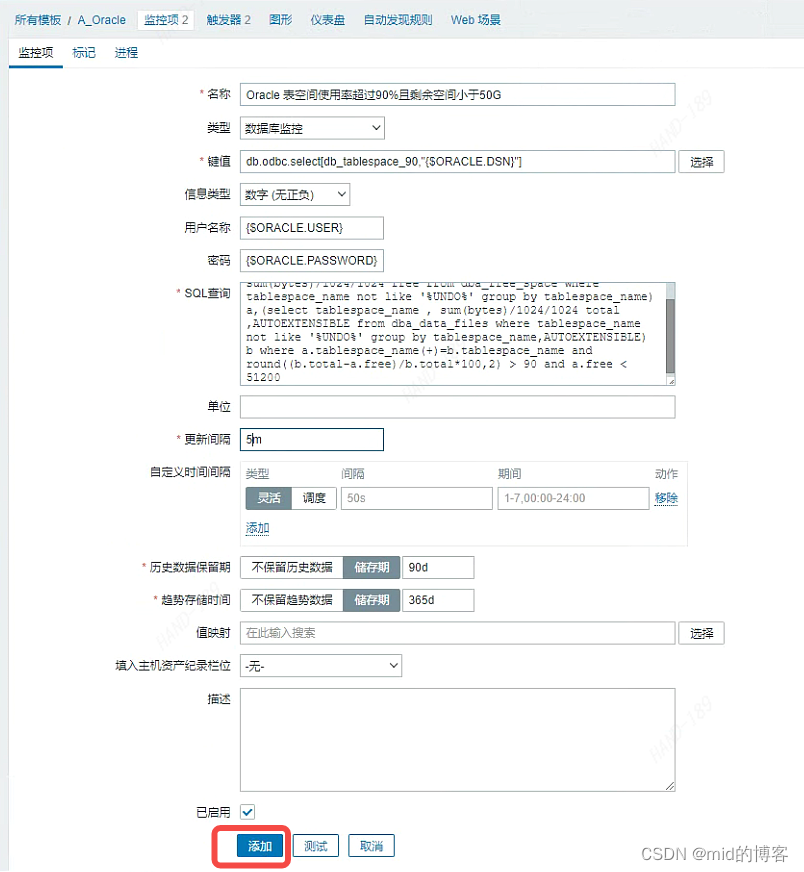Select 储存期 for 历史数据保留期

[x=371, y=567]
